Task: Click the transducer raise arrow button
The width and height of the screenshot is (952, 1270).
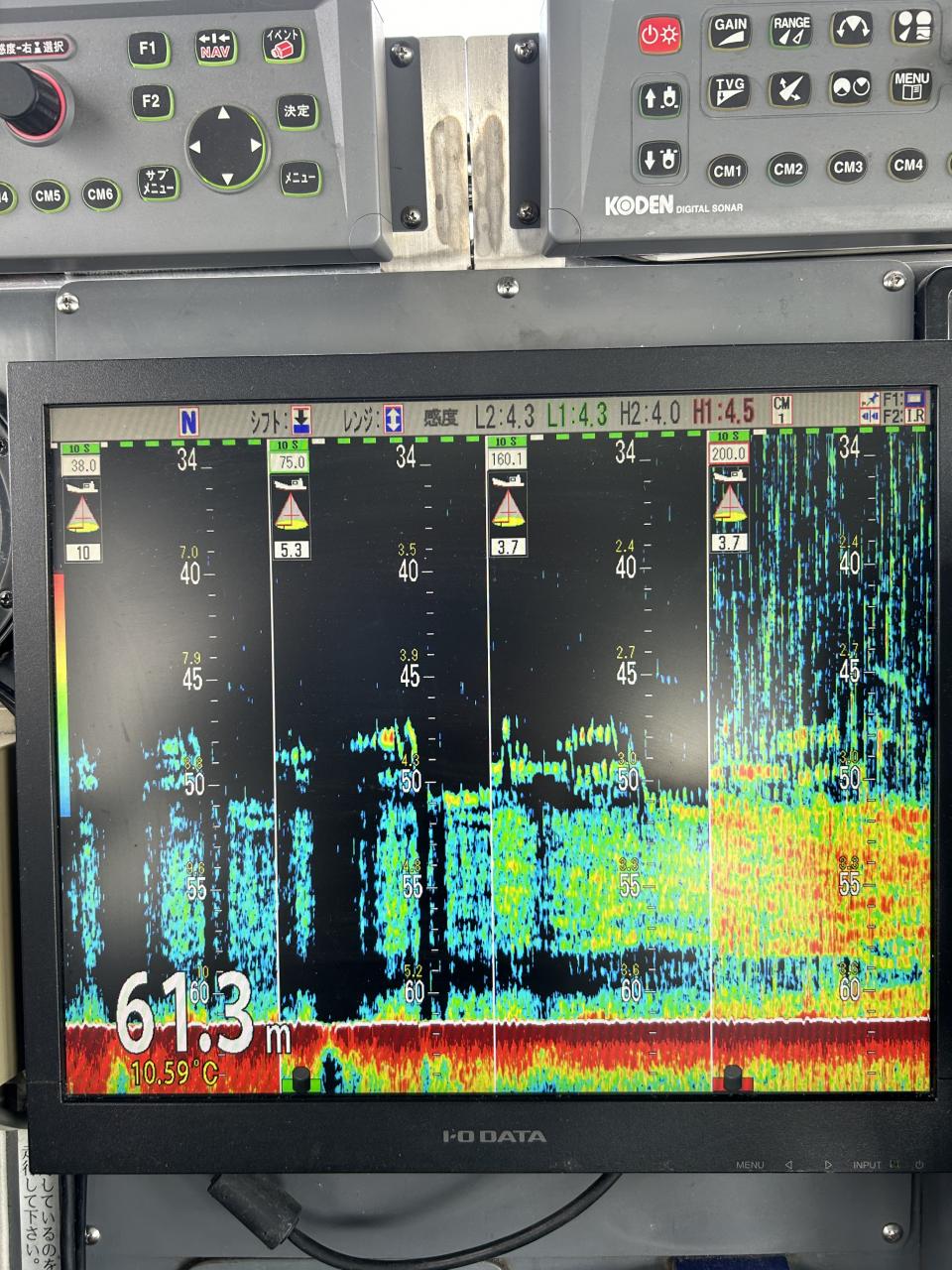Action: coord(660,97)
